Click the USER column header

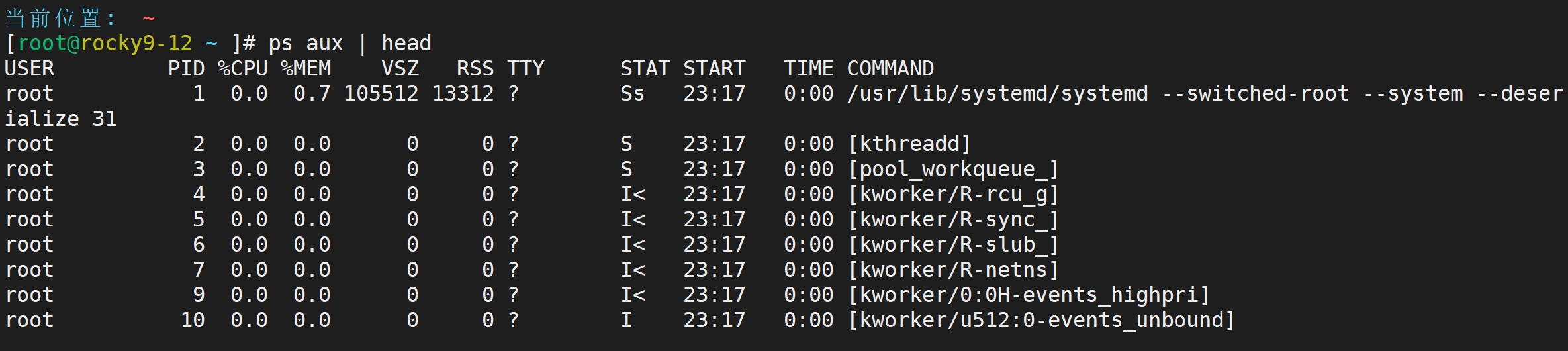30,69
